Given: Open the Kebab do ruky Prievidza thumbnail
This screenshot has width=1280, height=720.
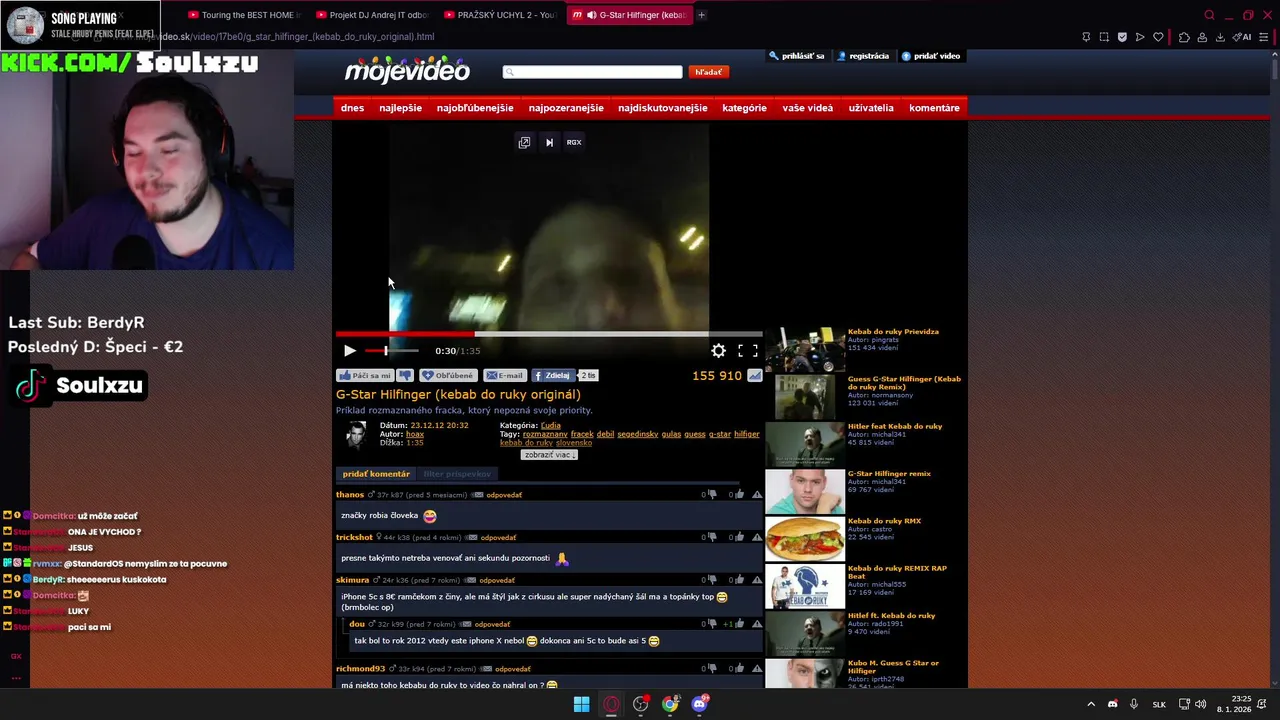Looking at the screenshot, I should tap(805, 349).
